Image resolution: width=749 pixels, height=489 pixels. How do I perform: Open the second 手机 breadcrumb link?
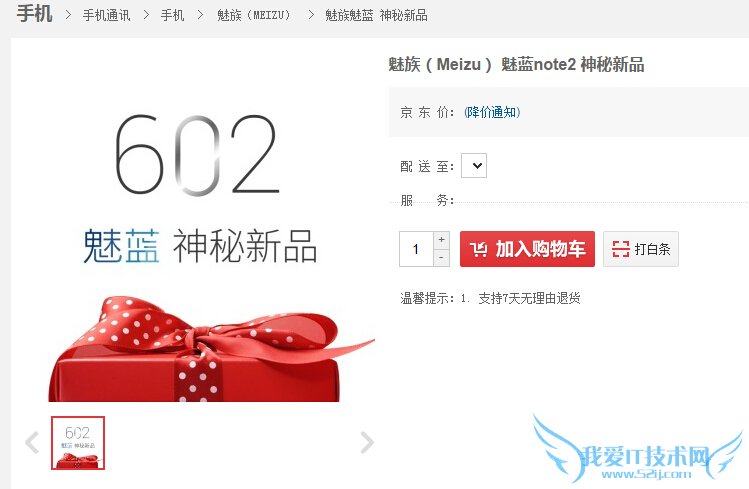[172, 15]
